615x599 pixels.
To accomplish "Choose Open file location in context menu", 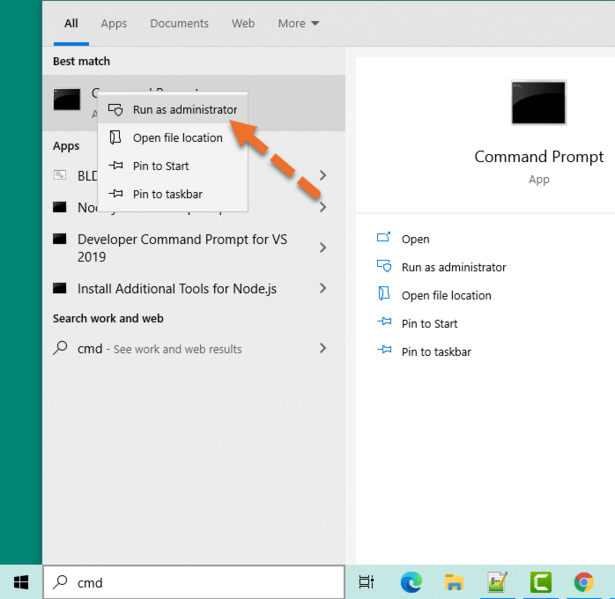I will coord(173,138).
